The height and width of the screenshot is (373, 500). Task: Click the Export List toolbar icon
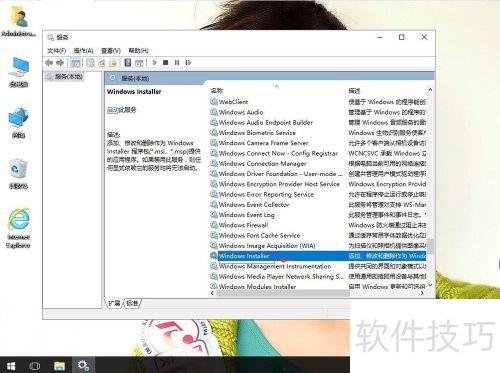pyautogui.click(x=113, y=63)
